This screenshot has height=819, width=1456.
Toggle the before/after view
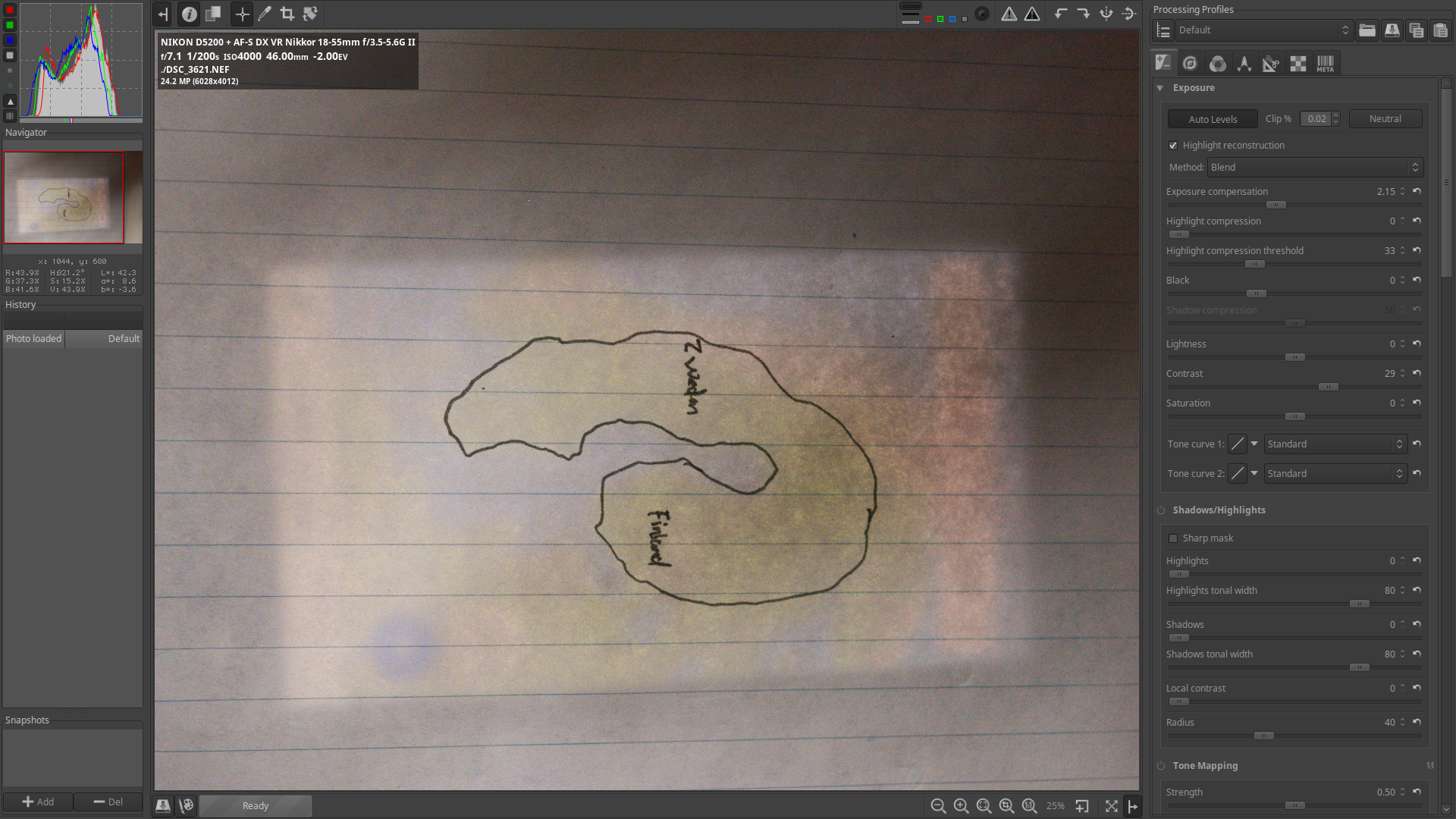coord(213,14)
